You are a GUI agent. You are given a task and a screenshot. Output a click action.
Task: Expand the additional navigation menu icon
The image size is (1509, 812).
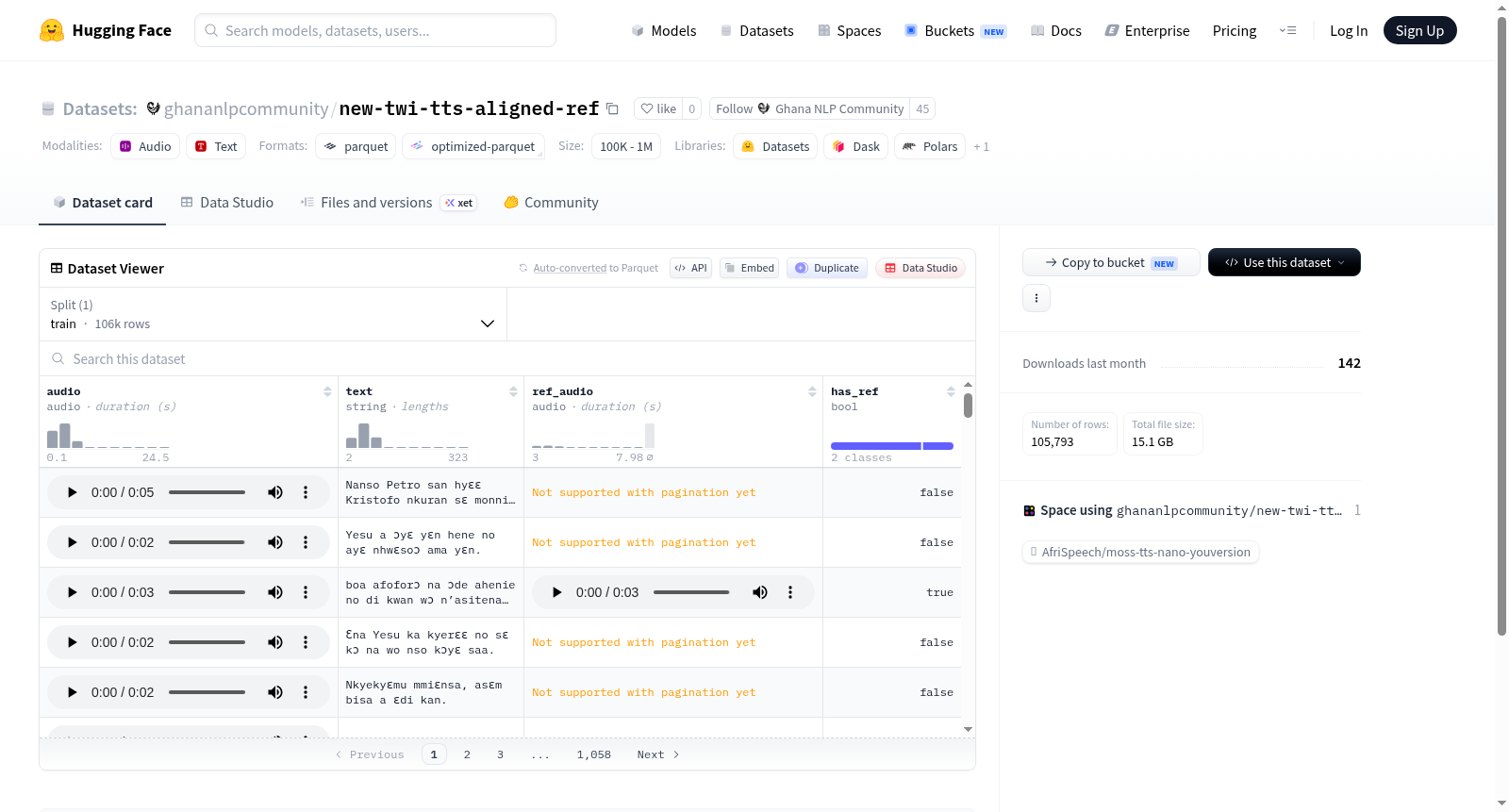pos(1287,31)
